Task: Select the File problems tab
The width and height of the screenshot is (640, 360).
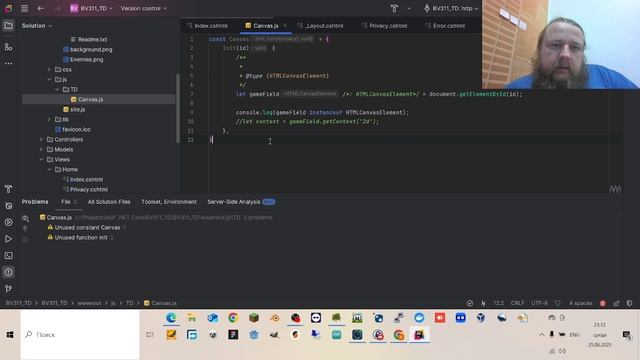Action: click(x=69, y=202)
